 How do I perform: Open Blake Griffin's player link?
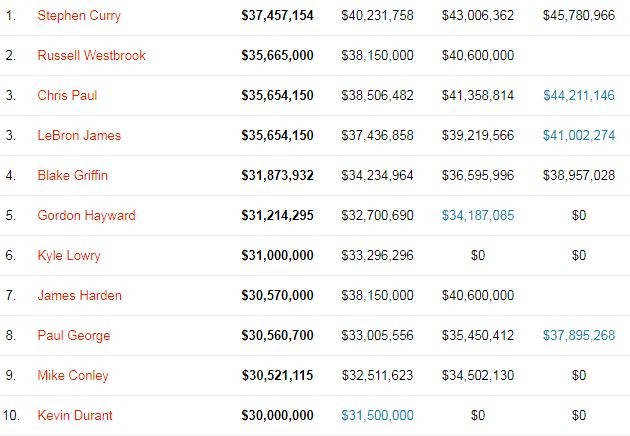click(x=72, y=176)
